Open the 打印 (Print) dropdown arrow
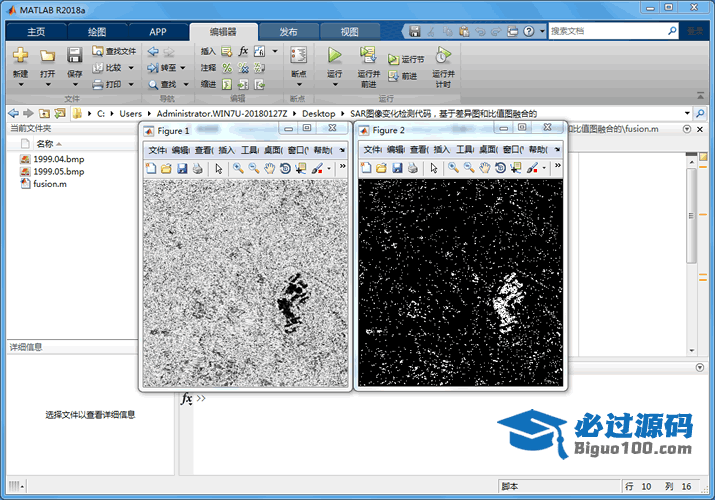The height and width of the screenshot is (500, 715). click(x=131, y=84)
